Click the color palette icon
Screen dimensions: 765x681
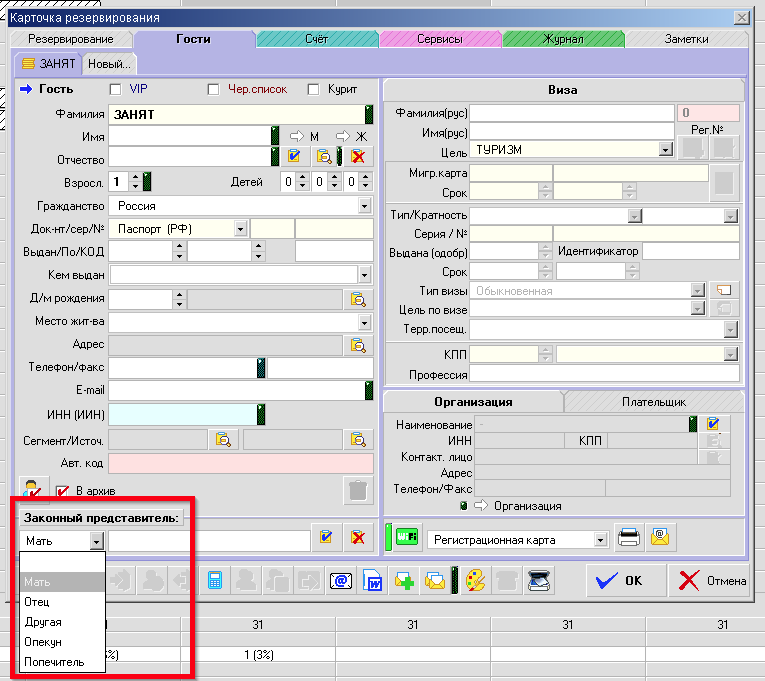(471, 580)
